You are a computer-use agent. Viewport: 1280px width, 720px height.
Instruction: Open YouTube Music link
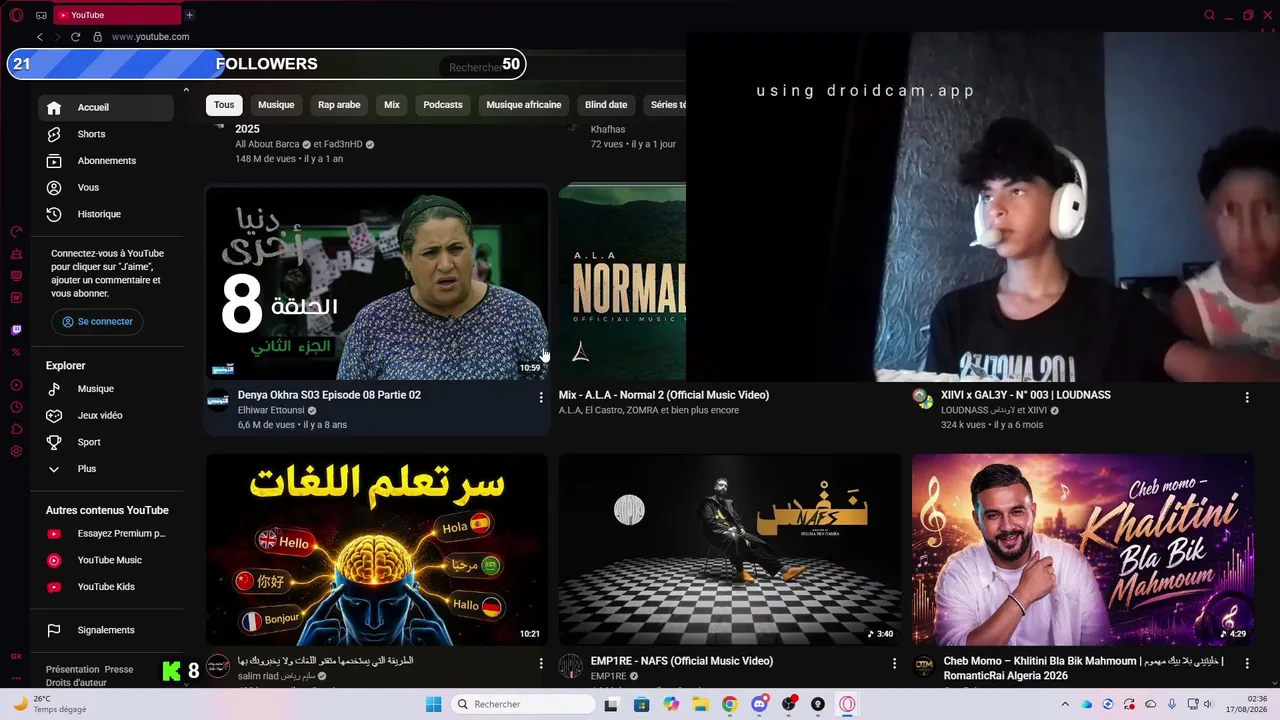tap(106, 560)
